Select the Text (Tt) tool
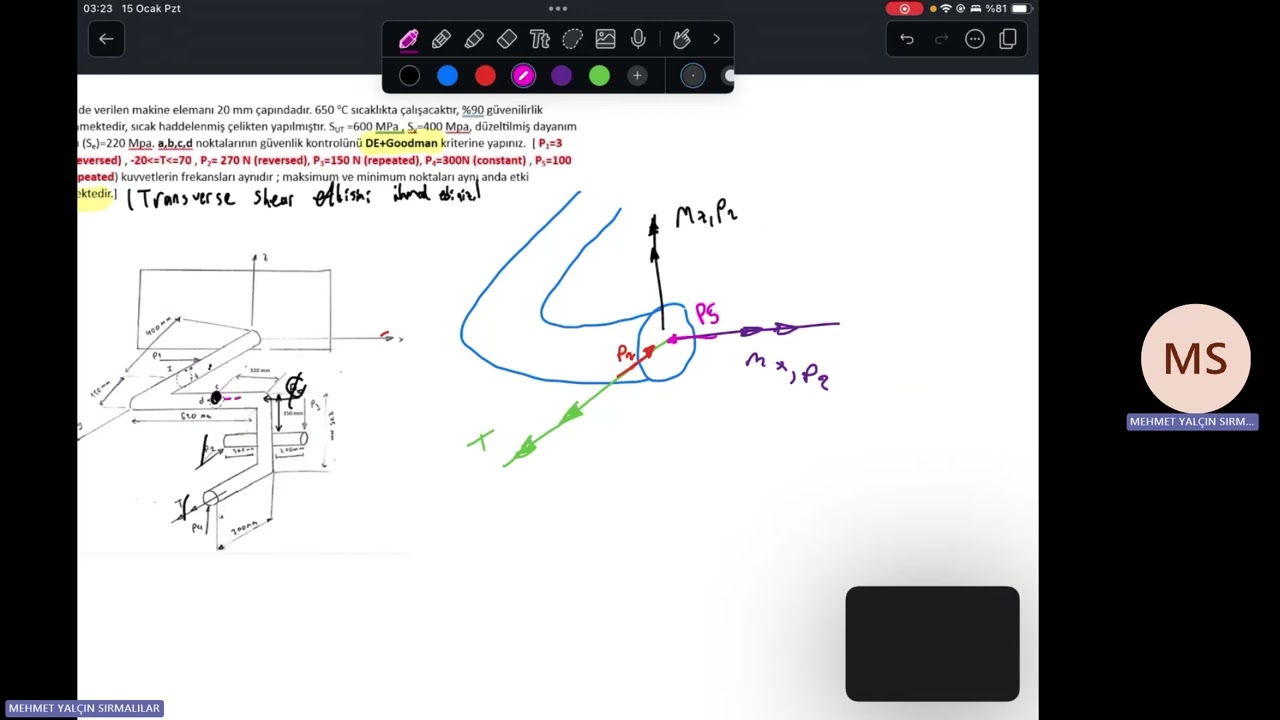This screenshot has width=1280, height=720. pos(540,39)
